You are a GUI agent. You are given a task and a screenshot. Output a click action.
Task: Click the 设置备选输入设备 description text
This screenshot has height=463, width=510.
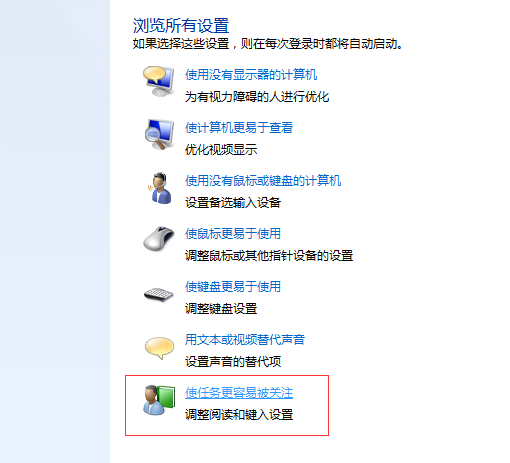click(x=233, y=202)
